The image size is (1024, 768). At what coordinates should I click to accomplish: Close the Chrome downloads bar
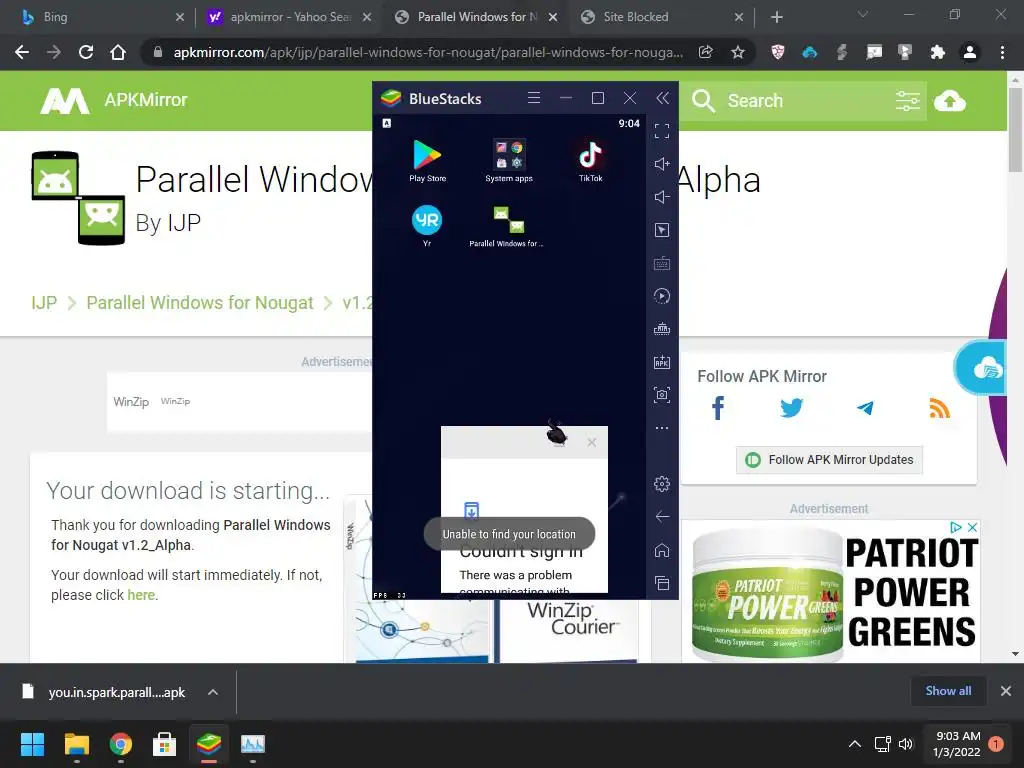point(1006,691)
